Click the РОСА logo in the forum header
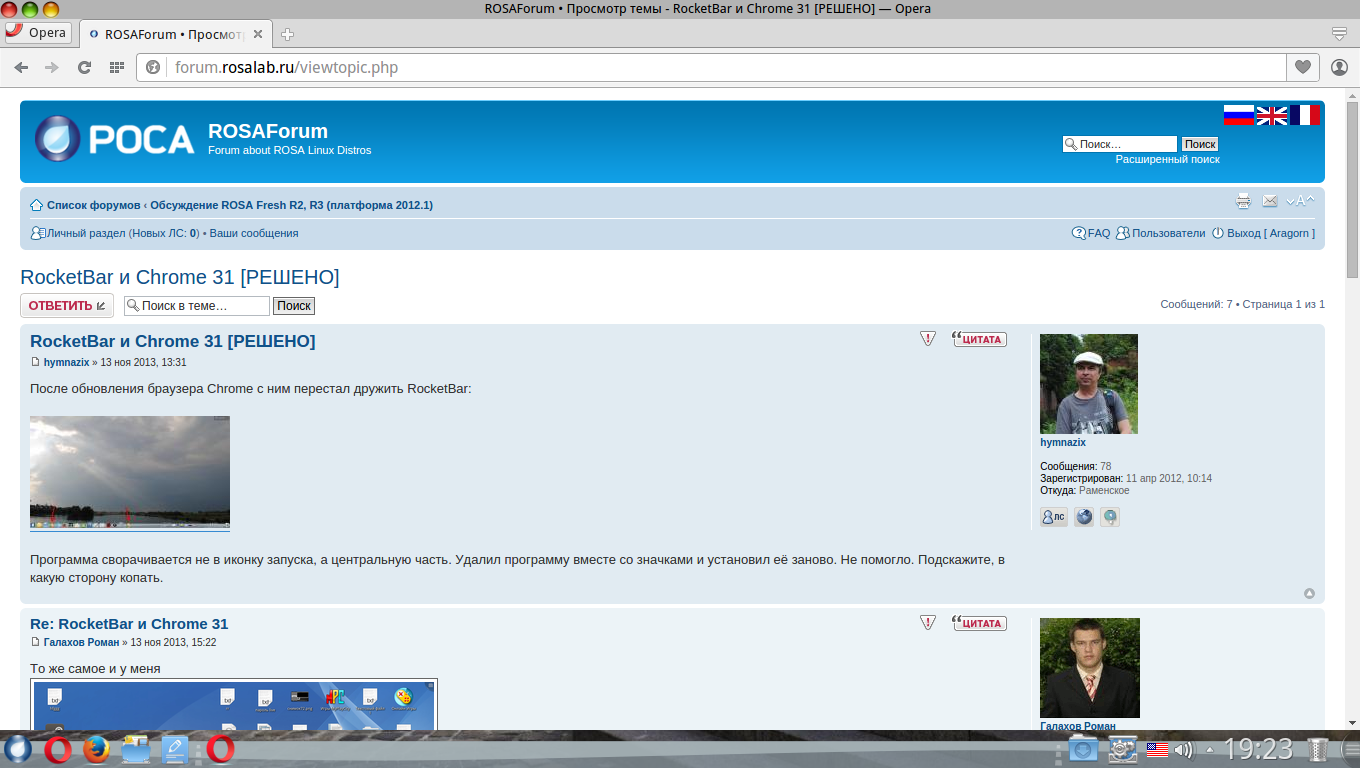1360x768 pixels. [114, 139]
